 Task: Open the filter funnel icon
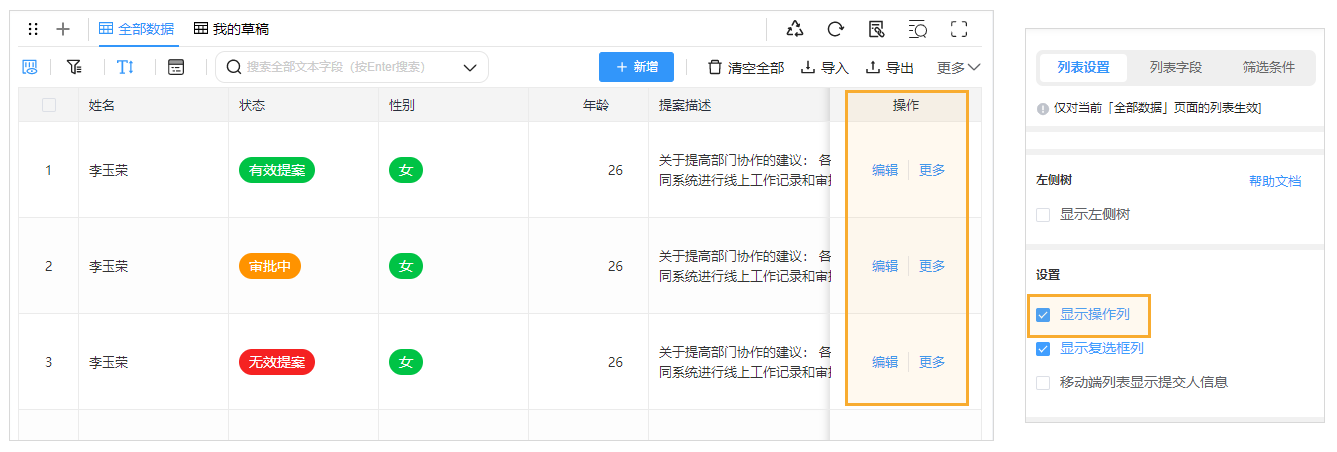click(x=74, y=67)
